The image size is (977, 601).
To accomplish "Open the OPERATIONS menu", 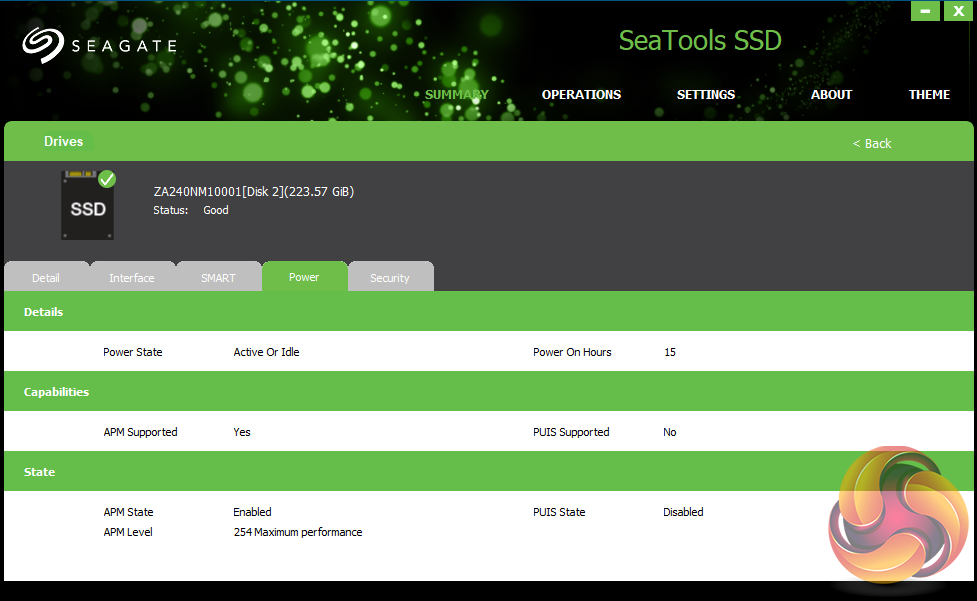I will click(581, 95).
